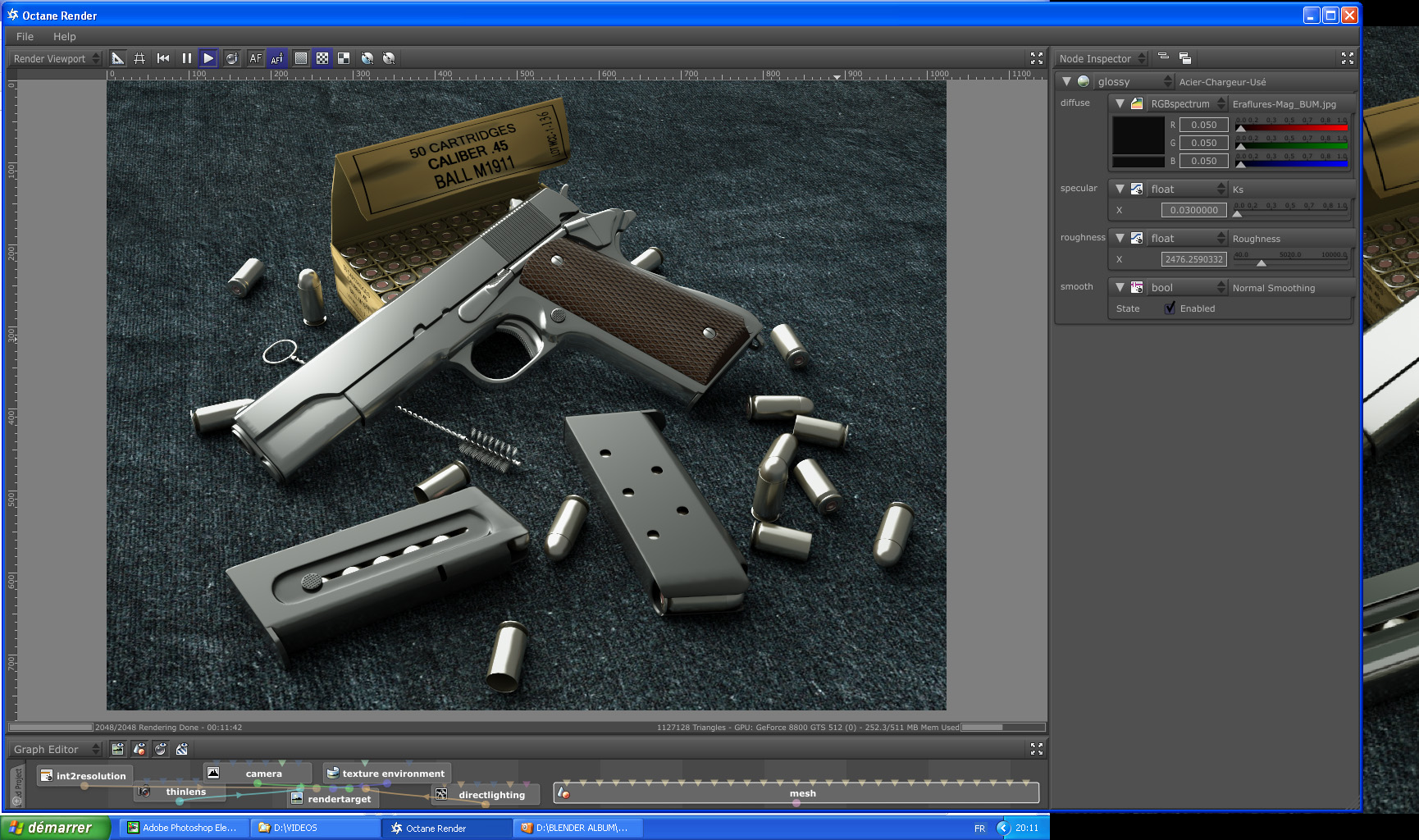Collapse the smooth bool section
1419x840 pixels.
click(1120, 287)
